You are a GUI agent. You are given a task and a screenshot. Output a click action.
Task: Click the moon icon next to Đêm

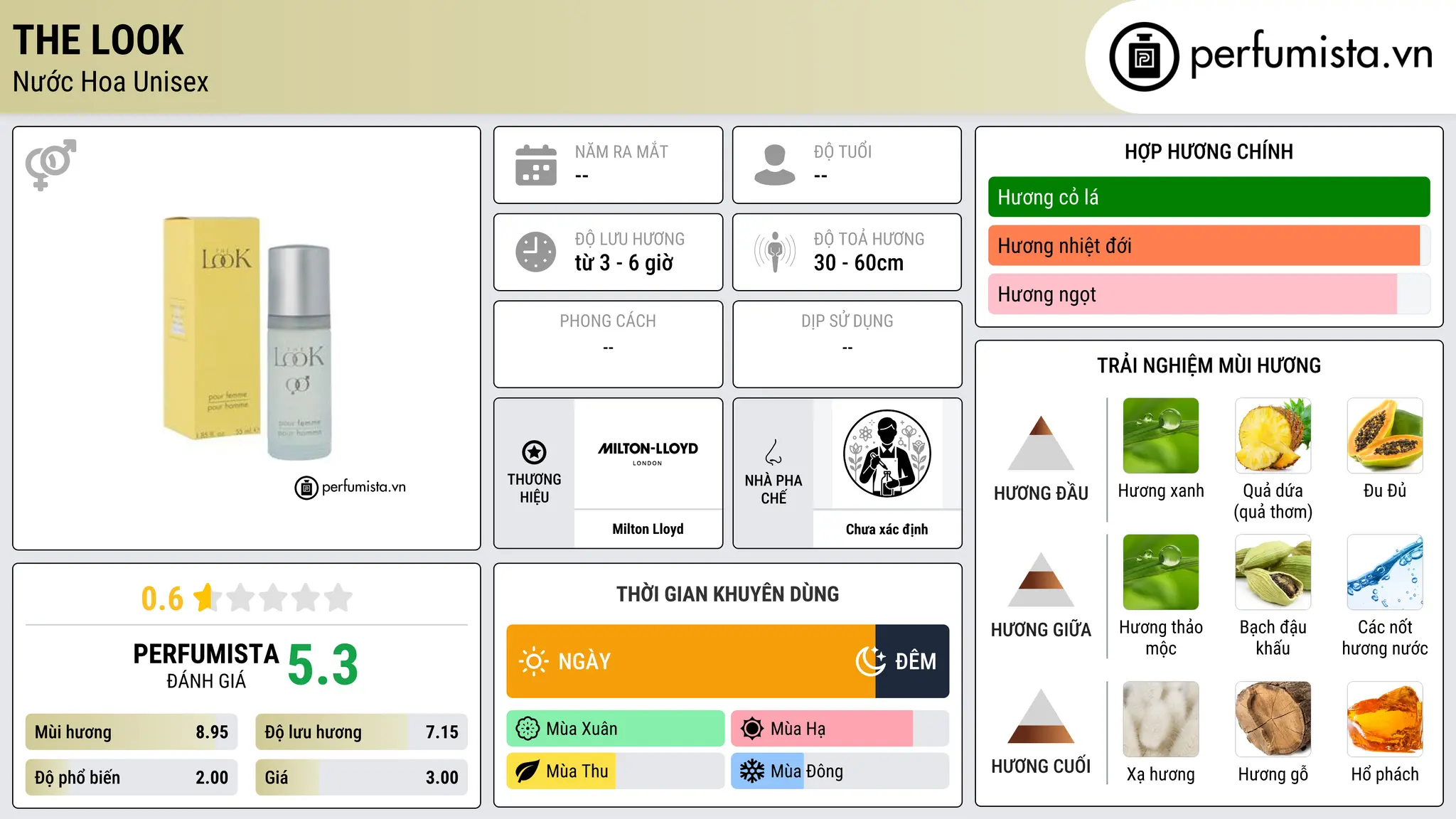[871, 661]
